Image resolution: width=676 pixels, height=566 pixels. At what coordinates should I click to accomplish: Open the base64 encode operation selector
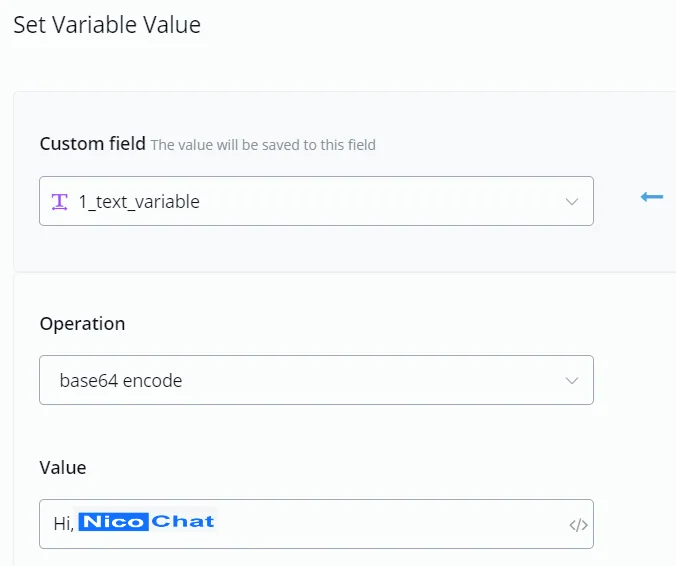coord(316,380)
